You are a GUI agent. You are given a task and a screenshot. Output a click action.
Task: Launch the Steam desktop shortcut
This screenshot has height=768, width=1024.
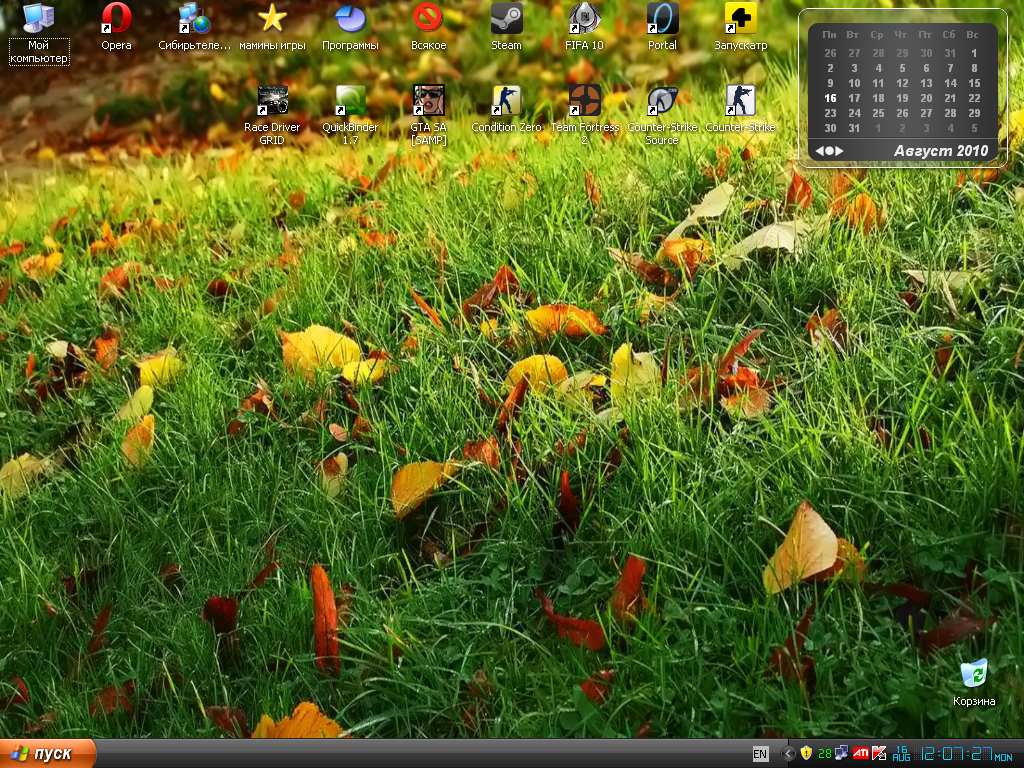click(506, 18)
